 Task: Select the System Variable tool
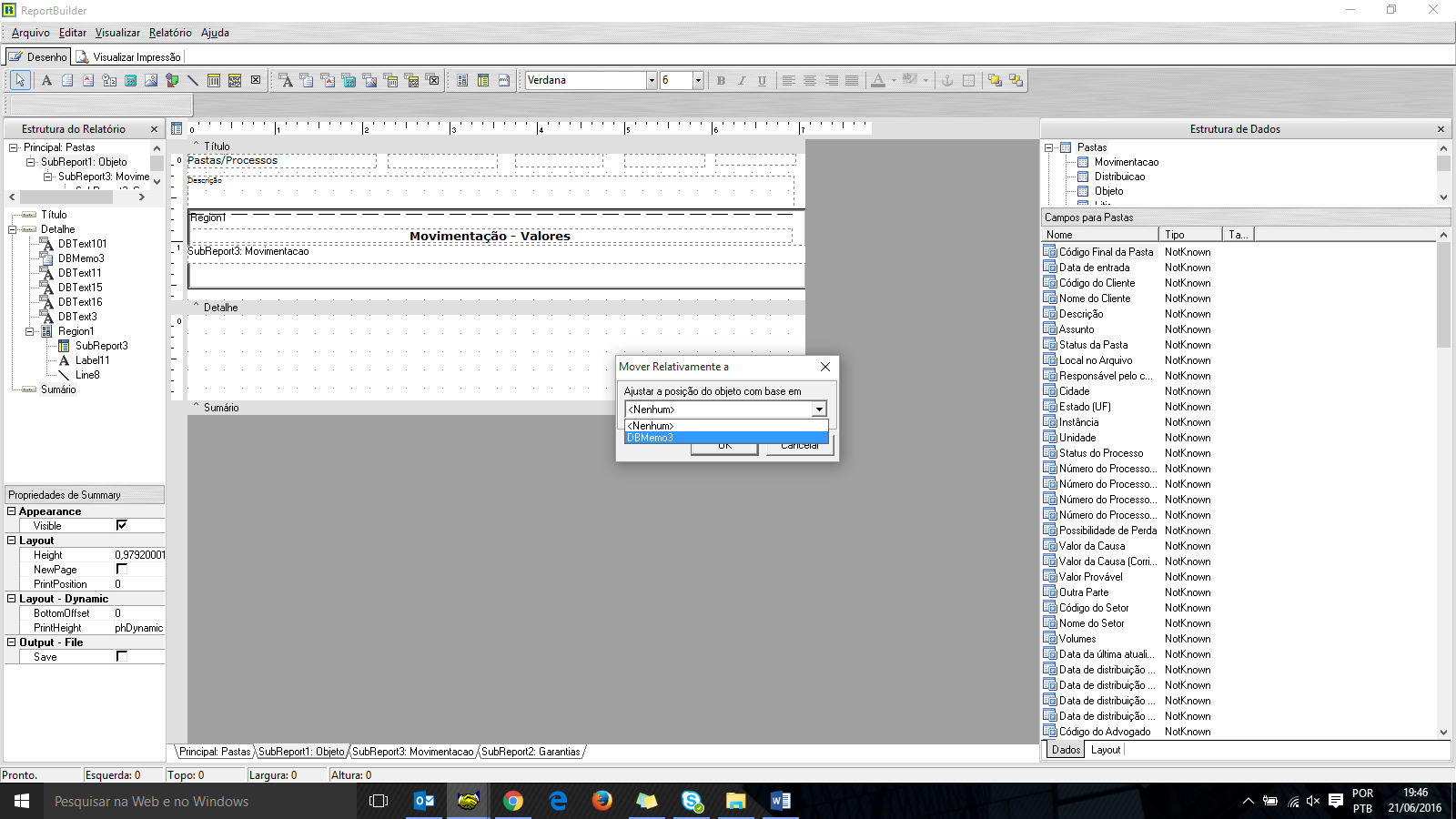coord(109,80)
